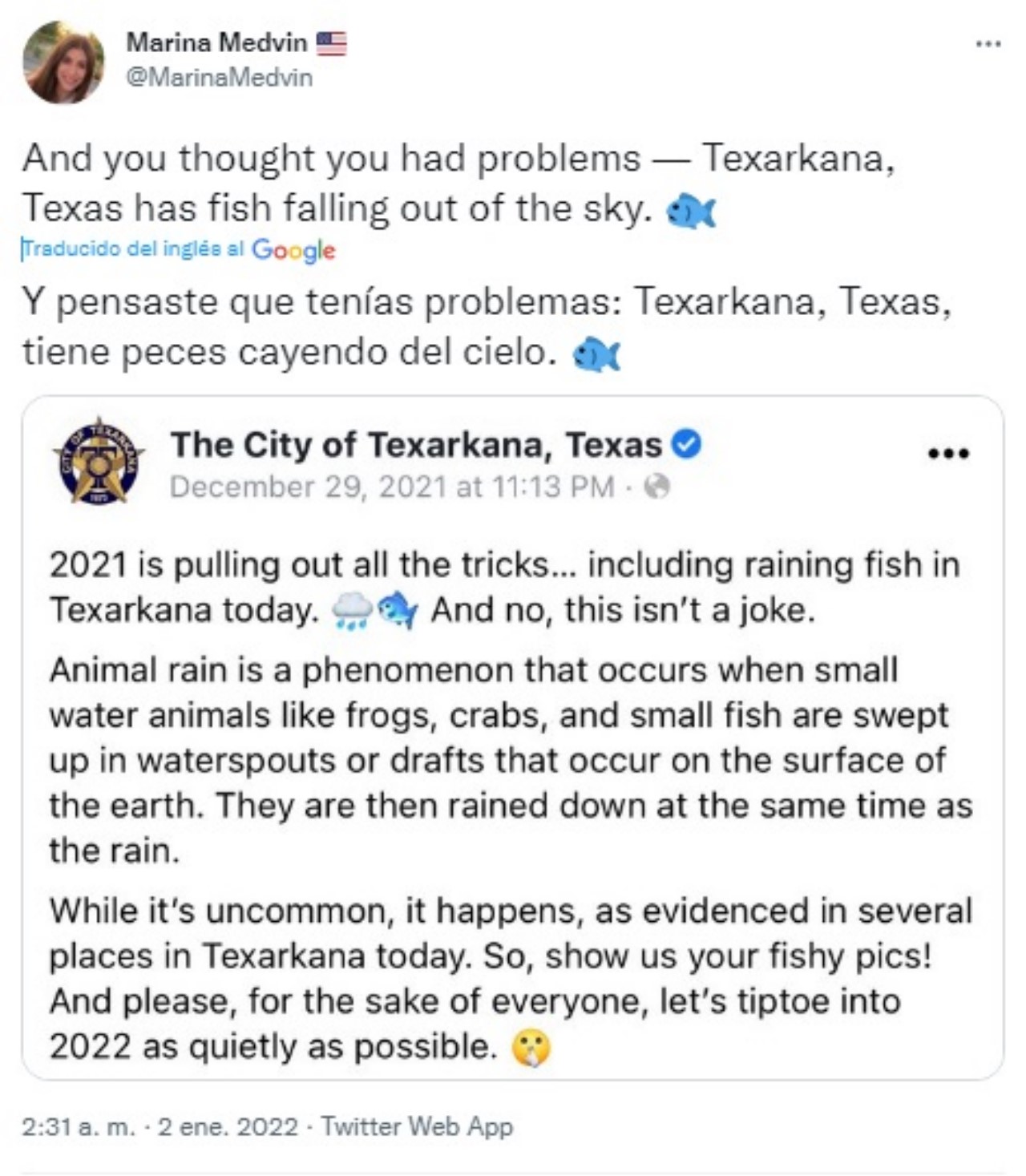Open the Marina Medvin display name link
Screen dimensions: 1026x1176
pyautogui.click(x=216, y=42)
